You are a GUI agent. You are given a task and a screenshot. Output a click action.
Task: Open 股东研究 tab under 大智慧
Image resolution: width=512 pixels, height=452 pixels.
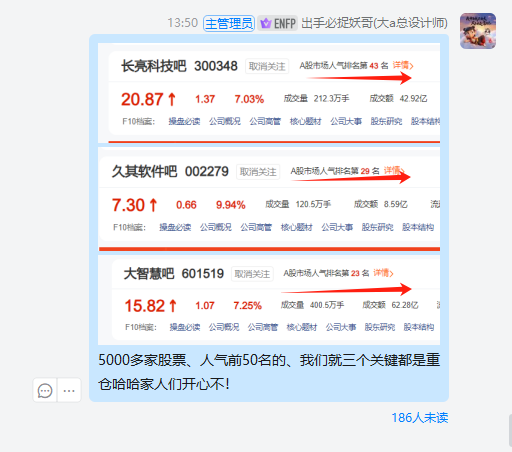[380, 327]
